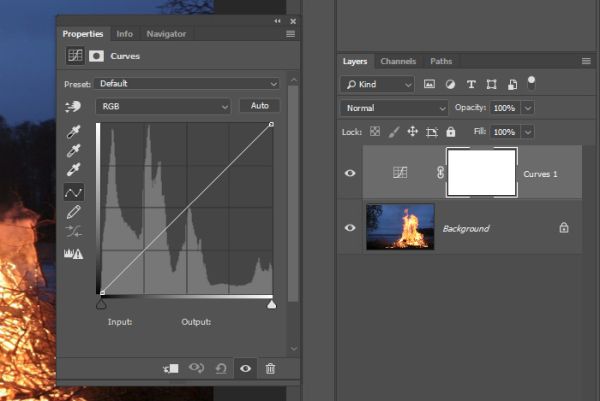600x401 pixels.
Task: Pick the black point eyedropper
Action: pyautogui.click(x=73, y=132)
